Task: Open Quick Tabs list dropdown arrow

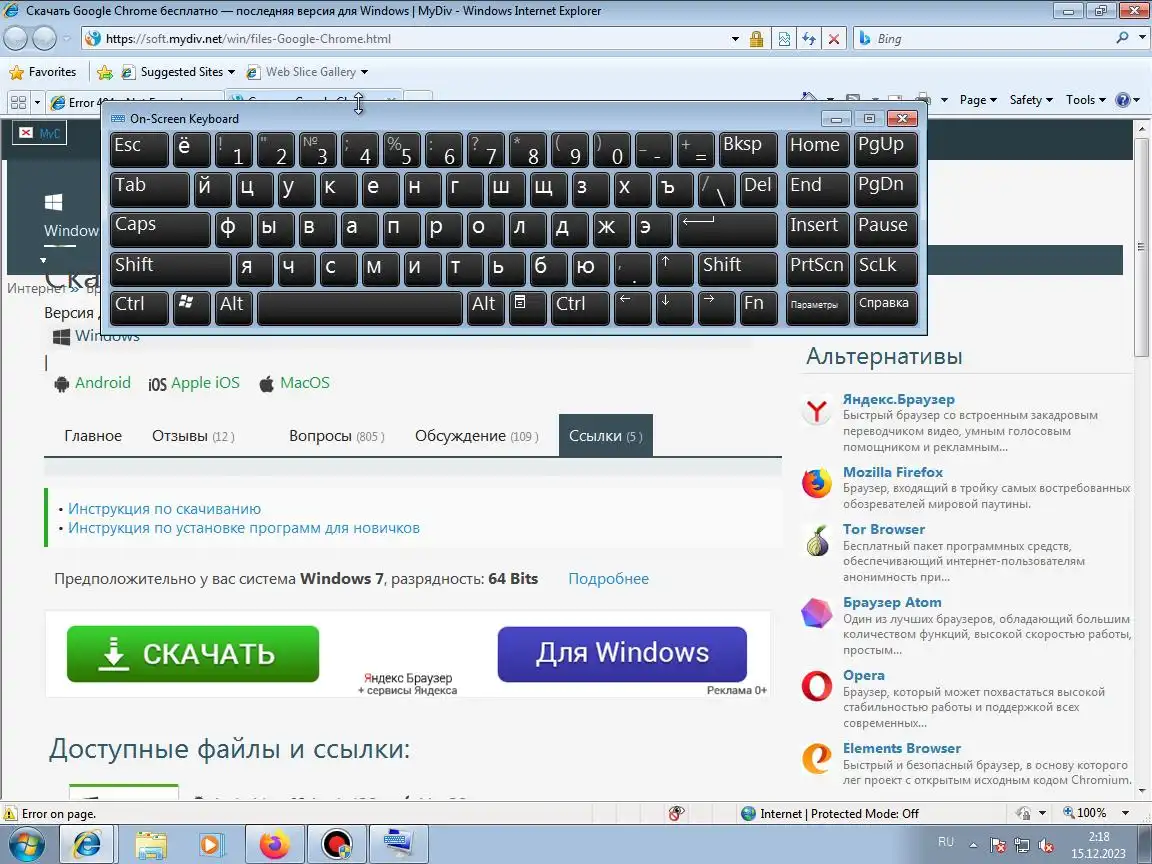Action: [37, 102]
